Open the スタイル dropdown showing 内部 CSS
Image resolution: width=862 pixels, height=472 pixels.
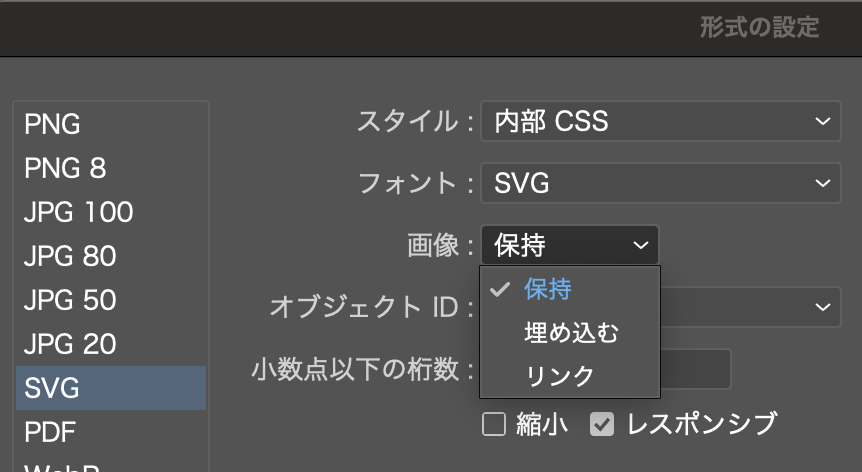[658, 122]
